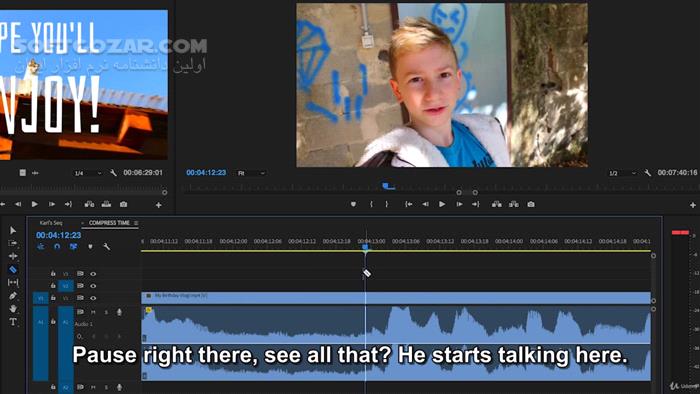Select the Slip tool
The width and height of the screenshot is (700, 394).
[x=13, y=282]
